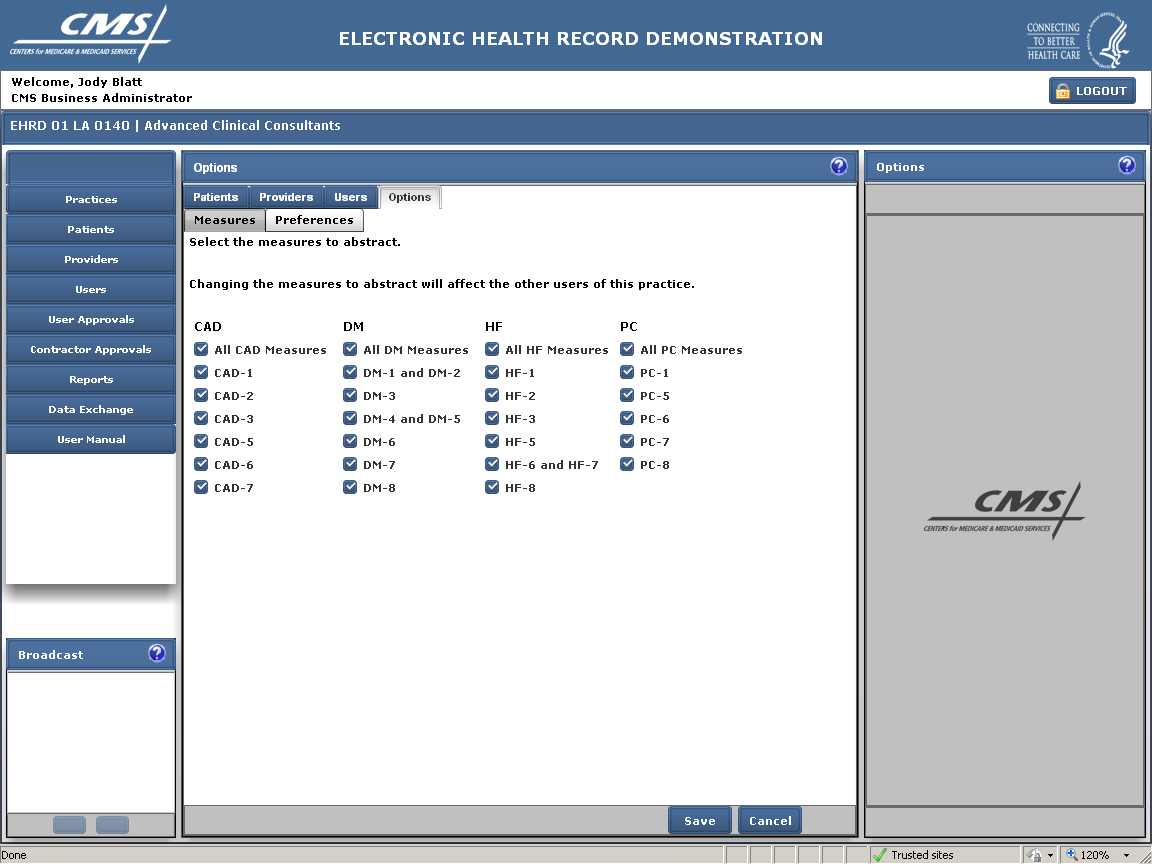Screen dimensions: 1152x864
Task: Click the zoom magnifier icon in status bar
Action: (x=1071, y=854)
